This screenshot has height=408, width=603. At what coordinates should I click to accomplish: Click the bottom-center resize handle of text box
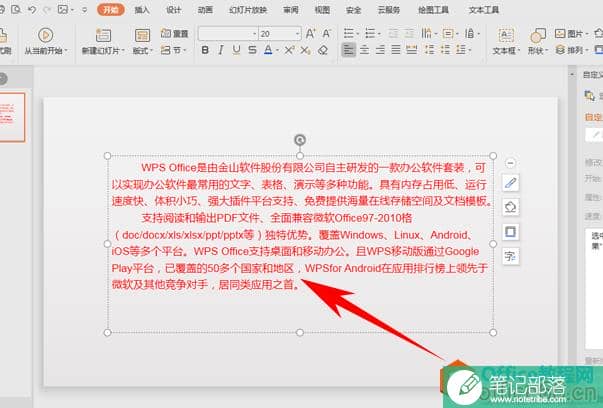[300, 333]
